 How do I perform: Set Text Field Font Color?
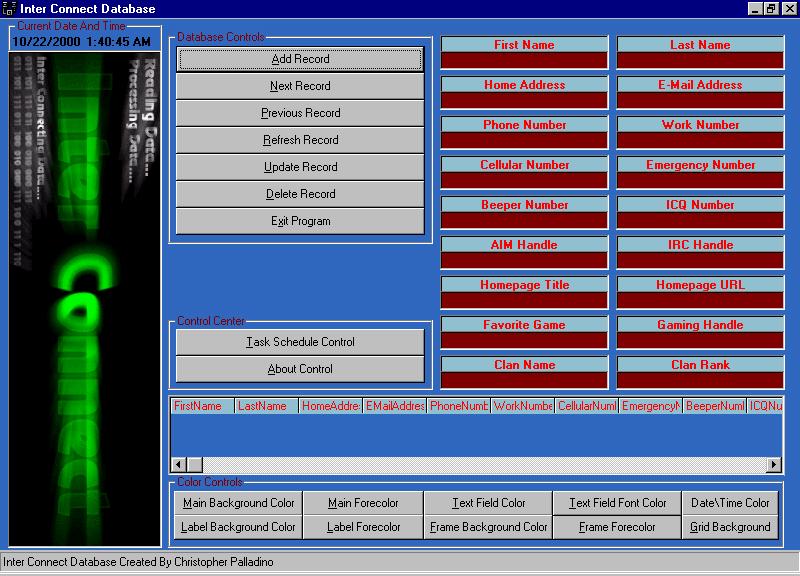[x=617, y=503]
